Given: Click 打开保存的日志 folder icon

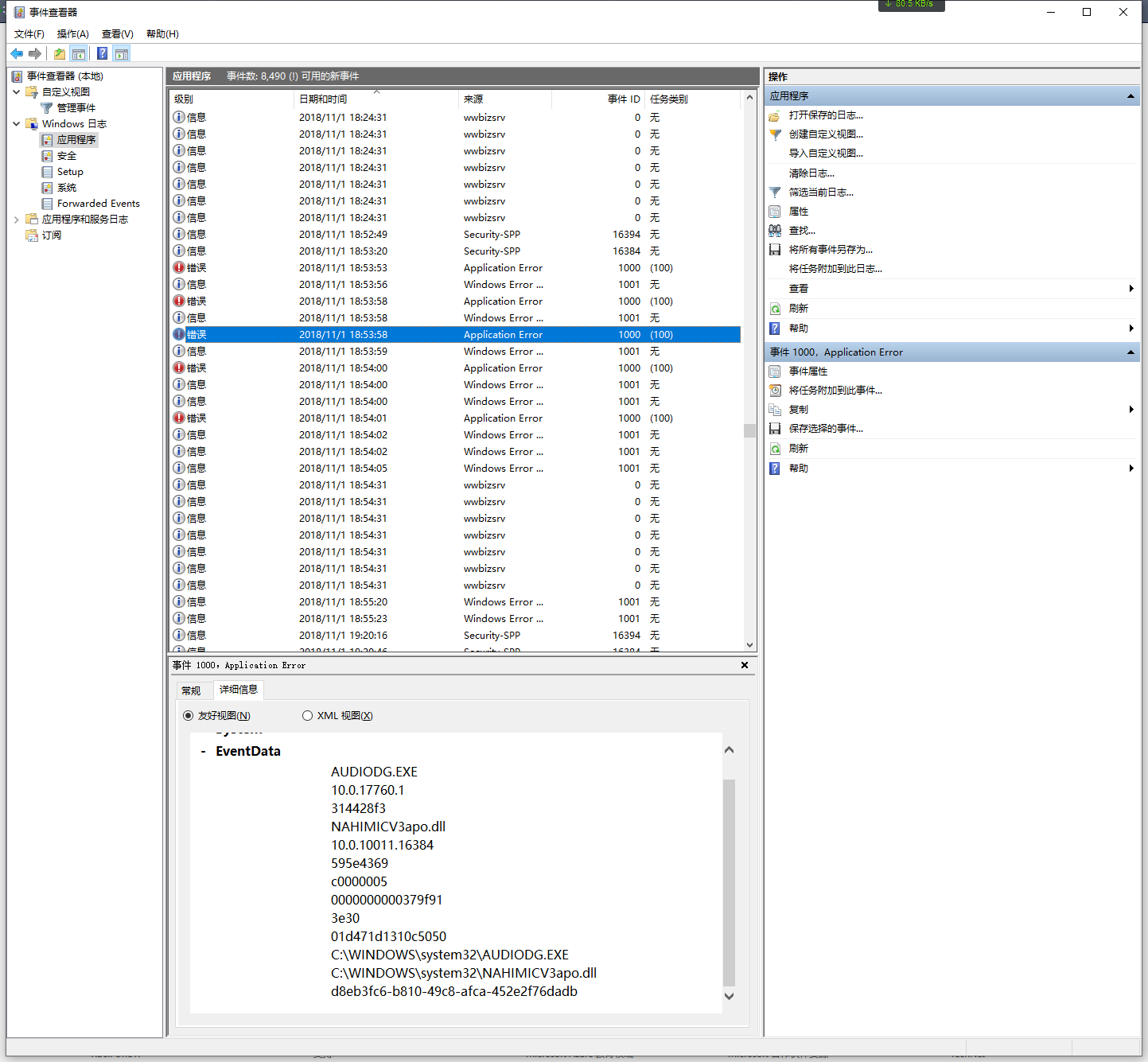Looking at the screenshot, I should coord(775,115).
